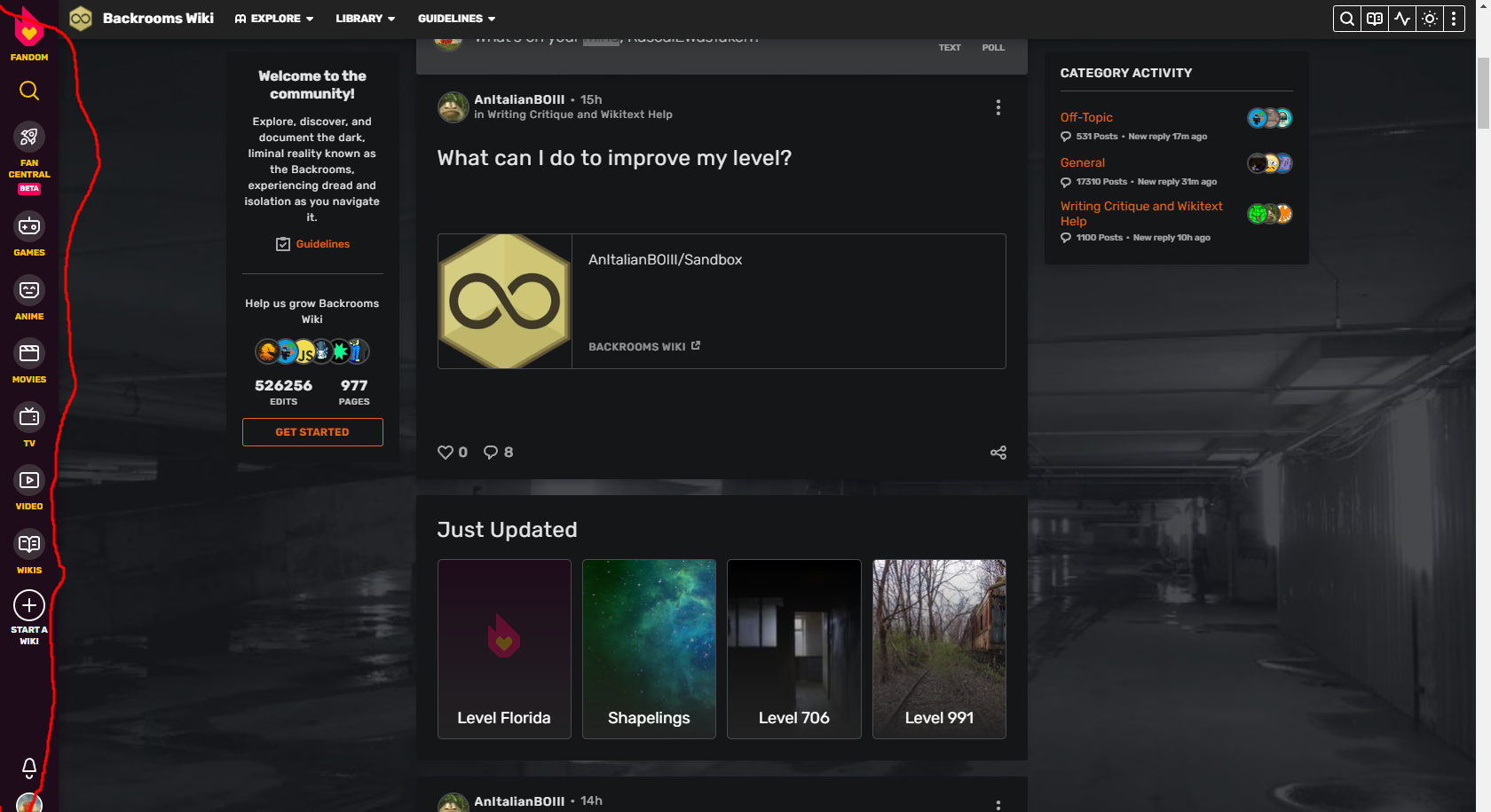Share the 'improve my level' post
1491x812 pixels.
coord(998,453)
